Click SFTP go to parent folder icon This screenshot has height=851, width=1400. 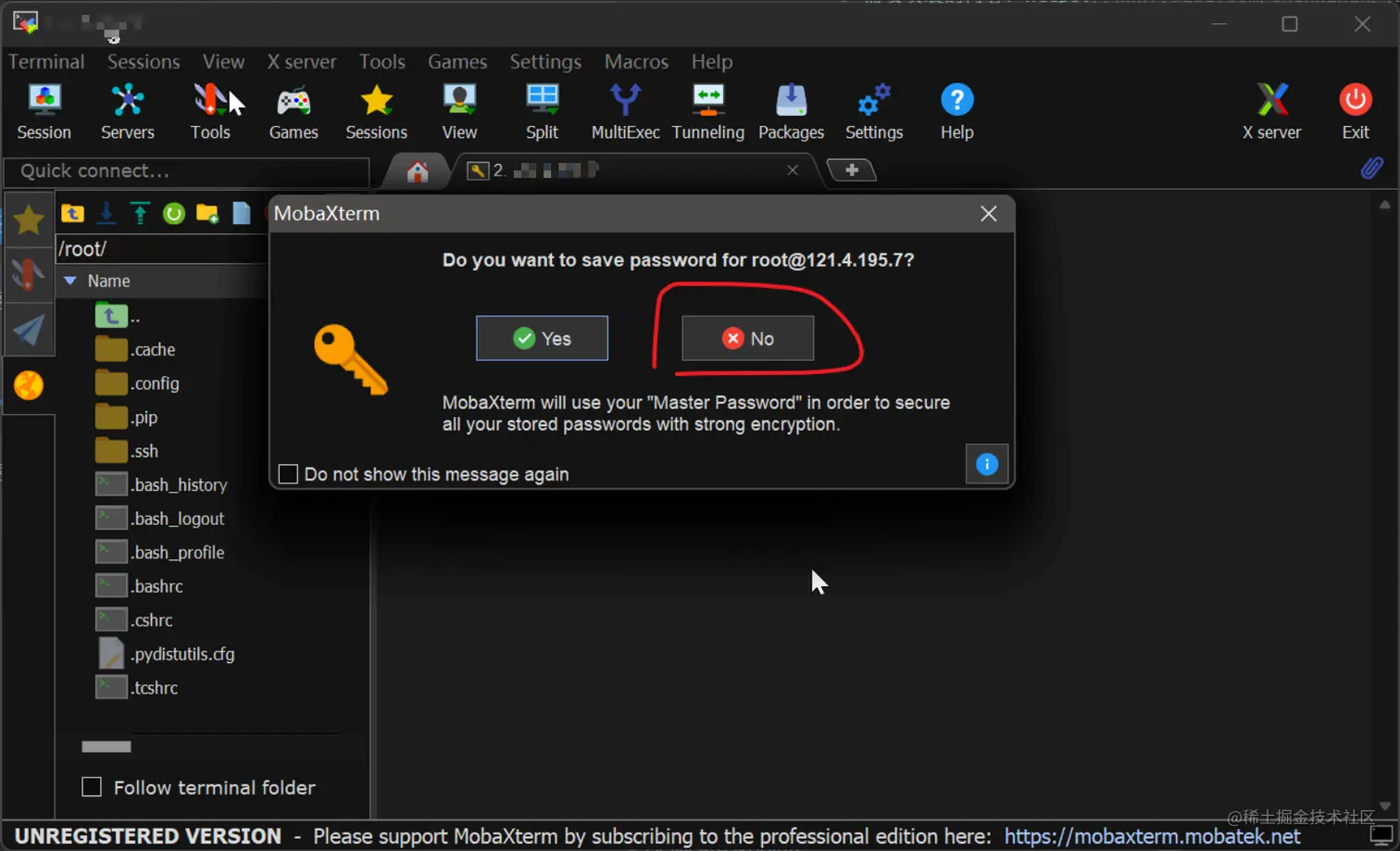[72, 214]
